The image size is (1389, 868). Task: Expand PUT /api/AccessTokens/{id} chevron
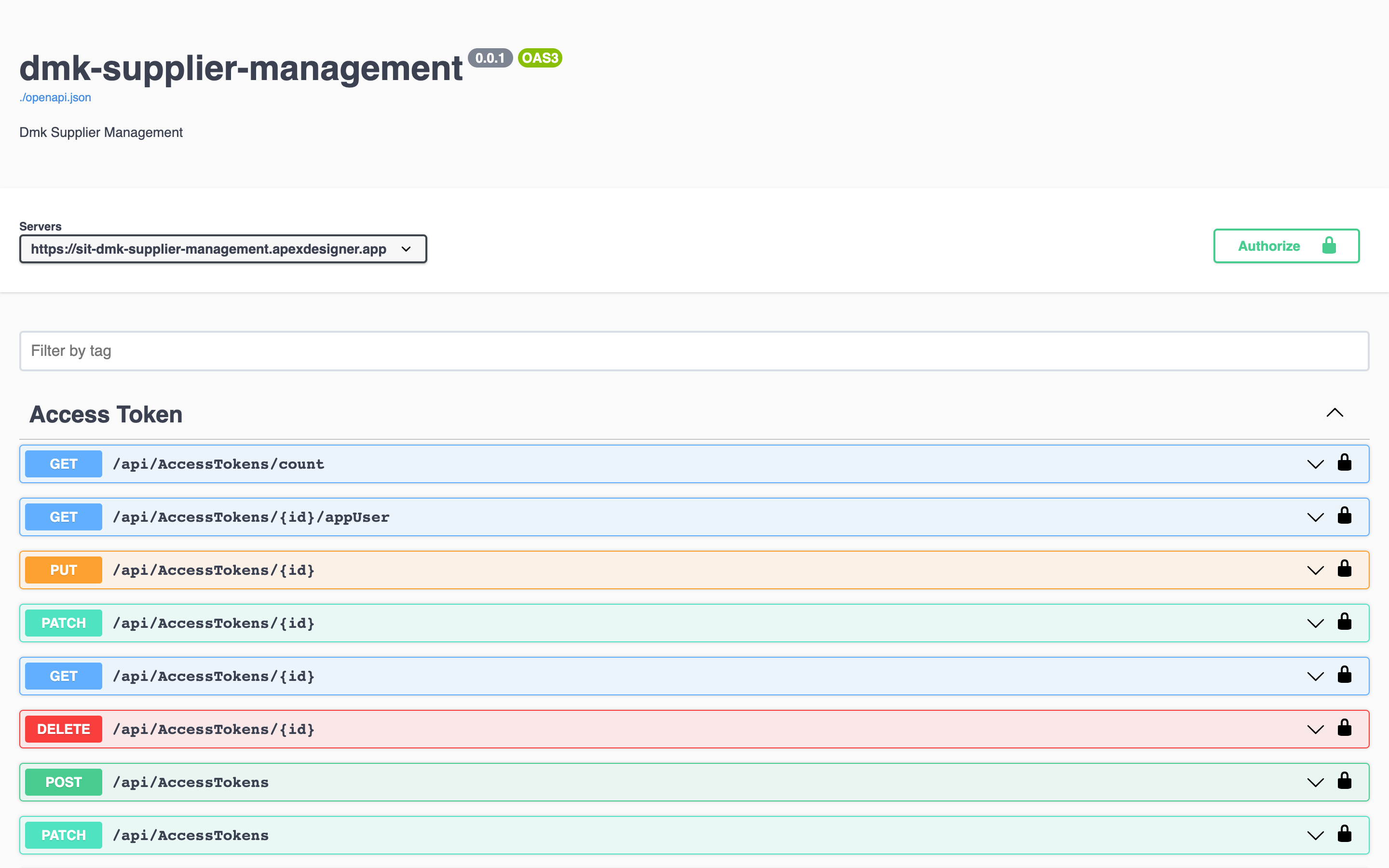[x=1315, y=570]
